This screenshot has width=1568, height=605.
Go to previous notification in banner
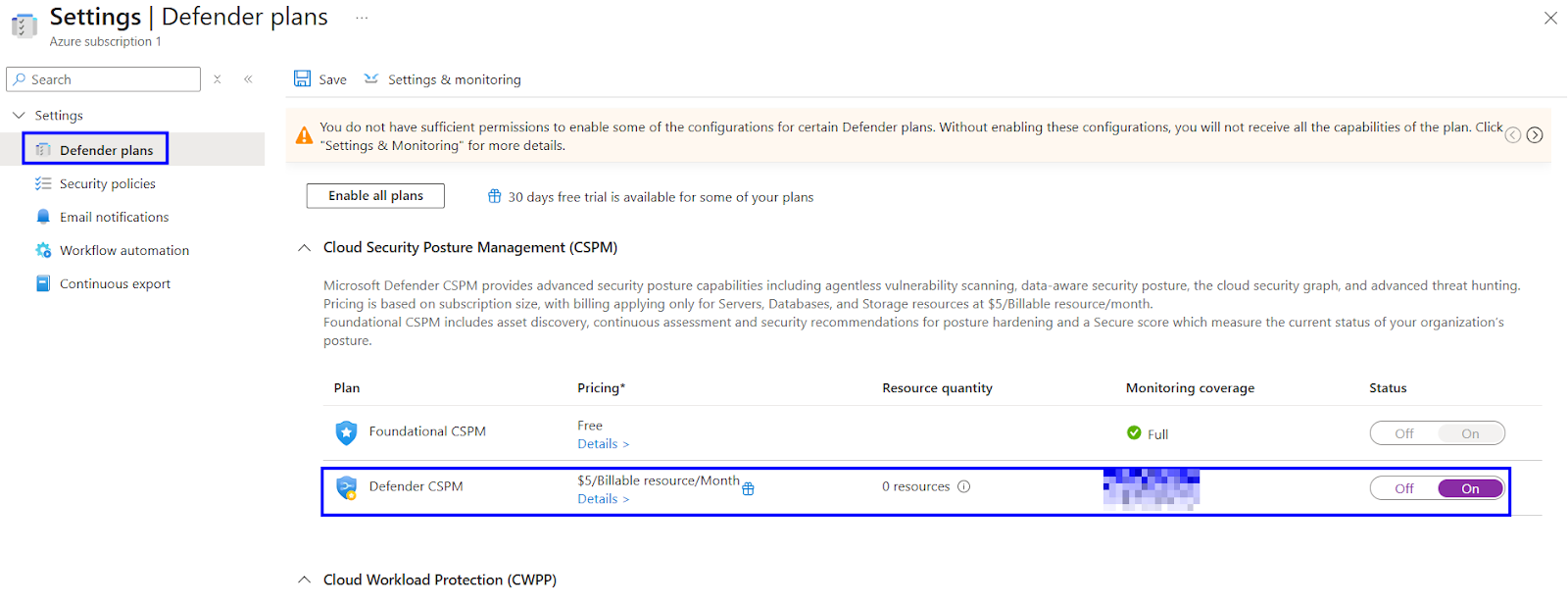coord(1513,135)
